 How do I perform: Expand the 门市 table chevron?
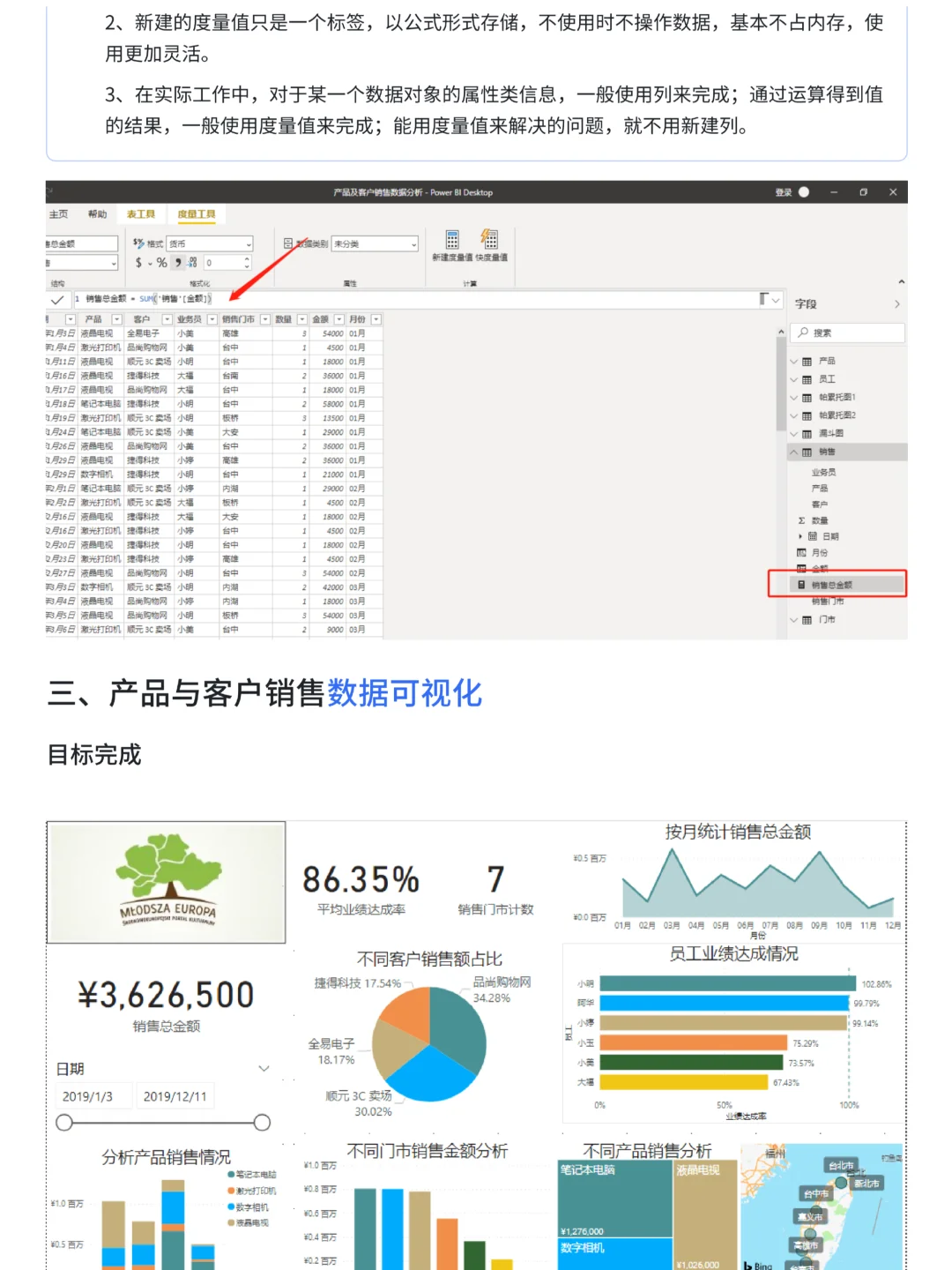click(793, 620)
